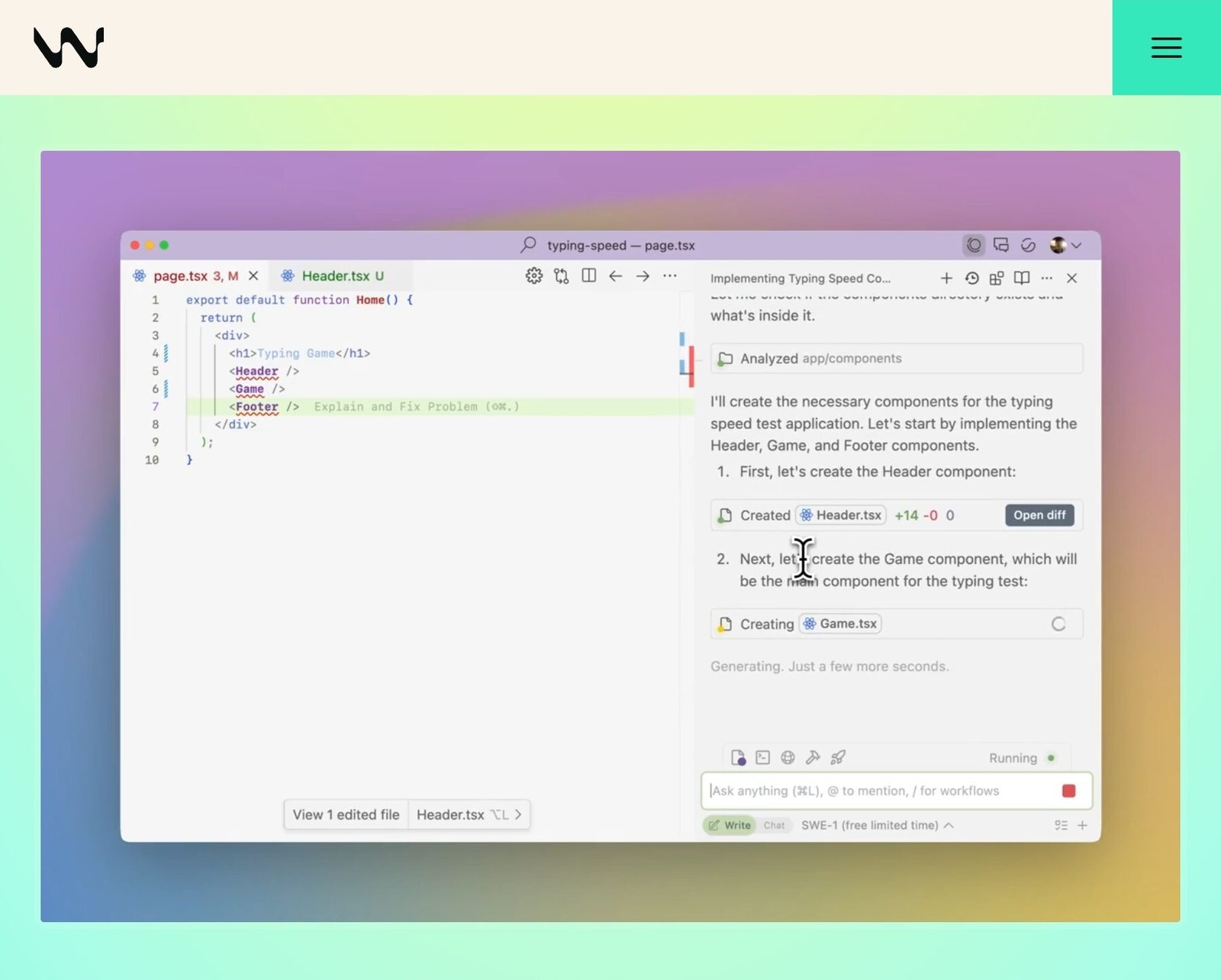This screenshot has width=1221, height=980.
Task: Start a new Cascade conversation with the plus icon
Action: tap(946, 278)
